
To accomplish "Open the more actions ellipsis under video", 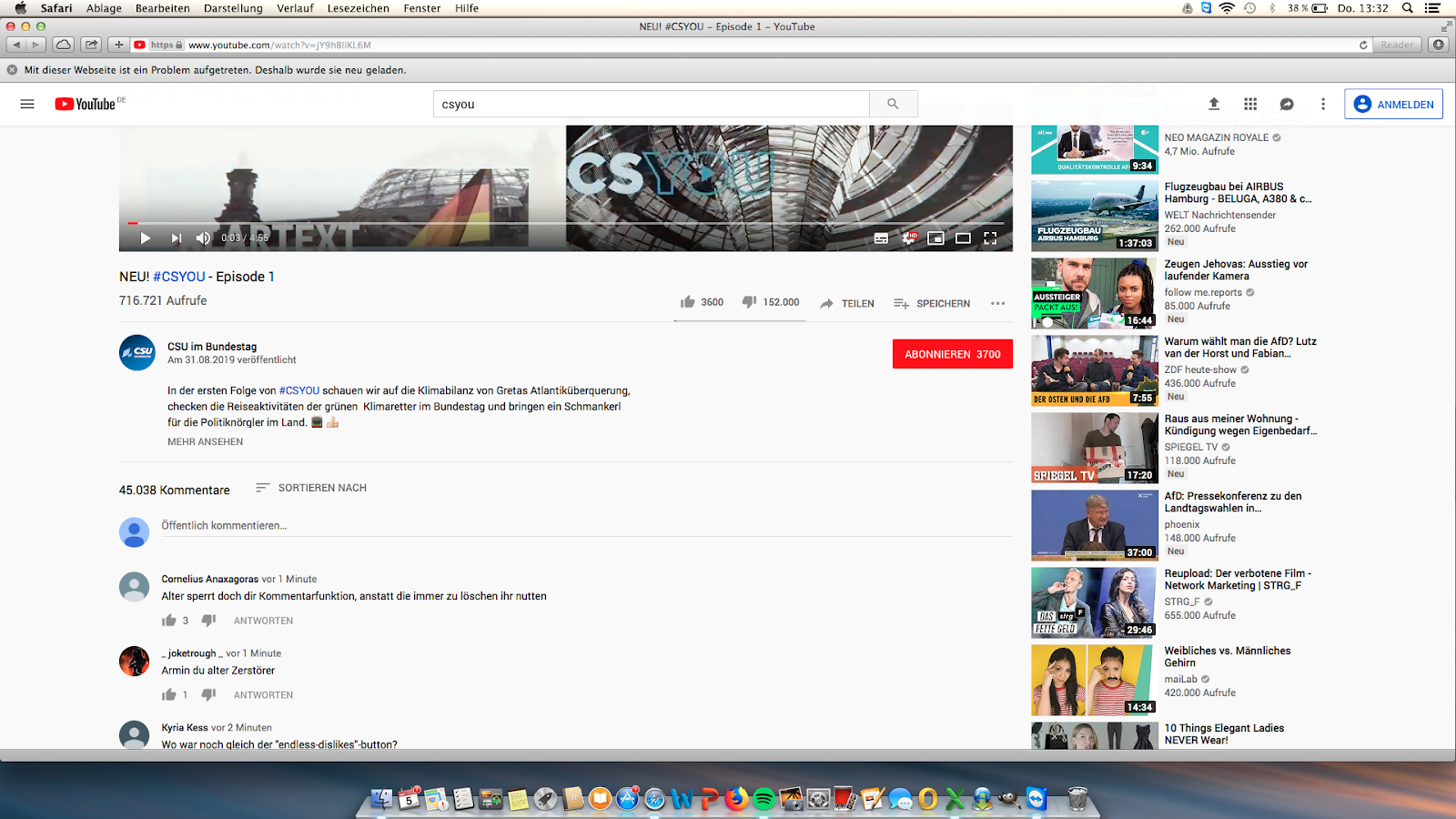I will click(998, 304).
